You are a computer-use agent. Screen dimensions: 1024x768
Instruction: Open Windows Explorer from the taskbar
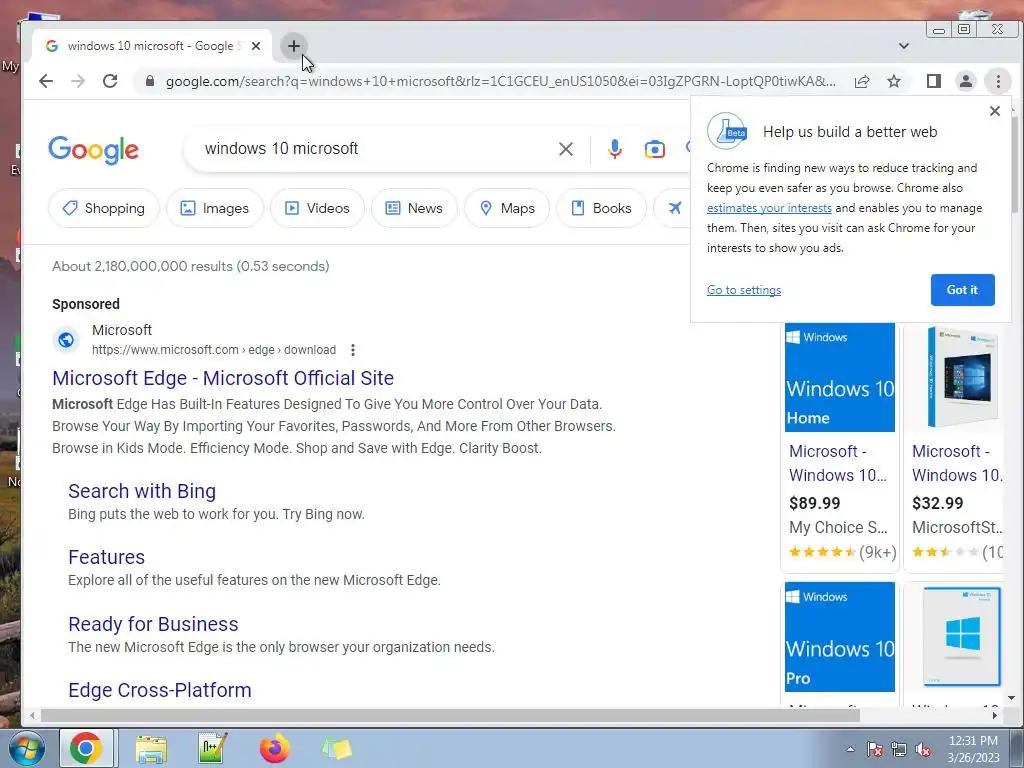click(151, 748)
